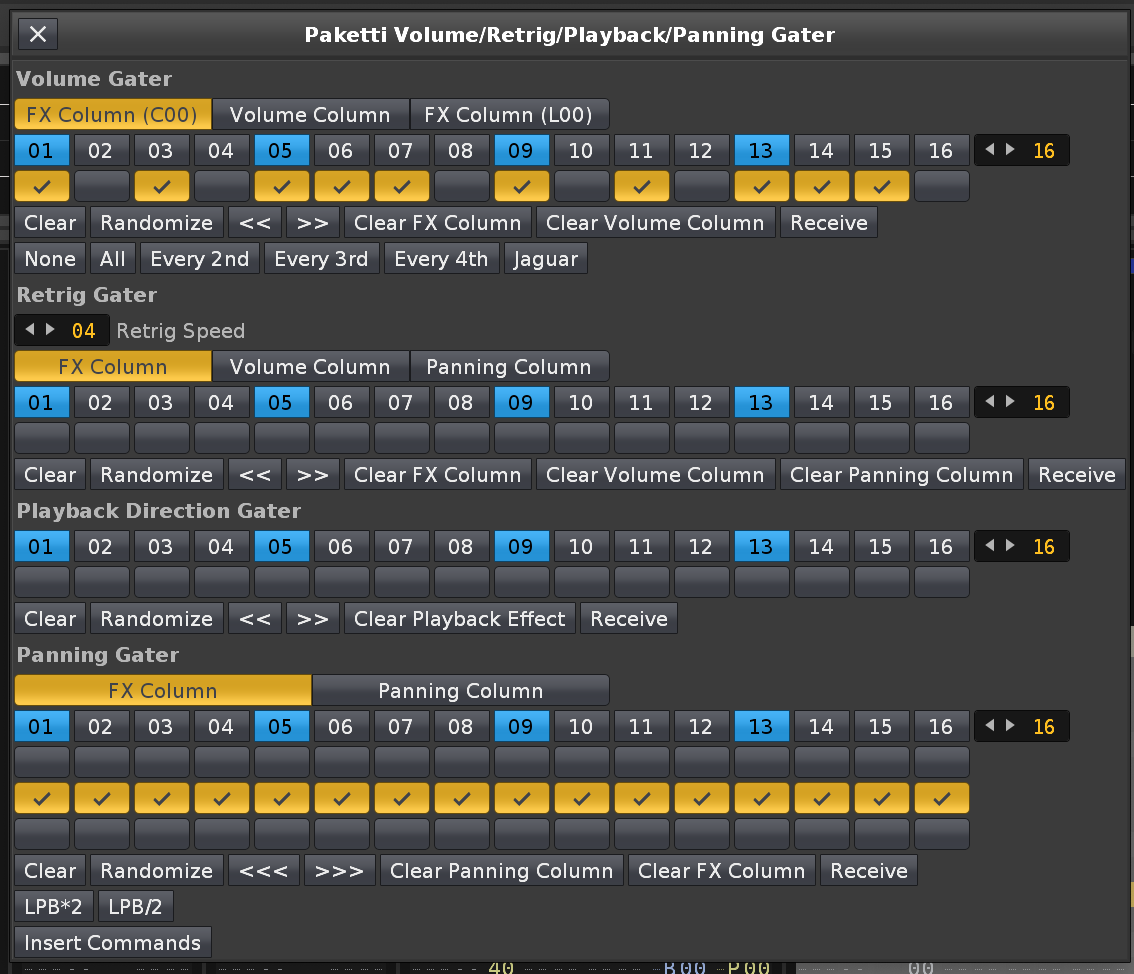Shift Volume Gater pattern left with <<
Viewport: 1134px width, 974px height.
[255, 223]
